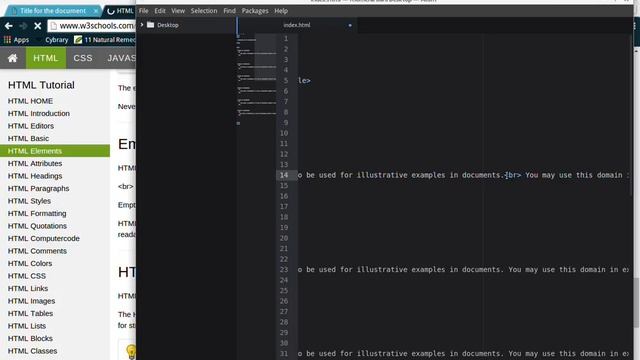The height and width of the screenshot is (360, 640).
Task: Click line number 31 in the gutter
Action: pos(284,354)
